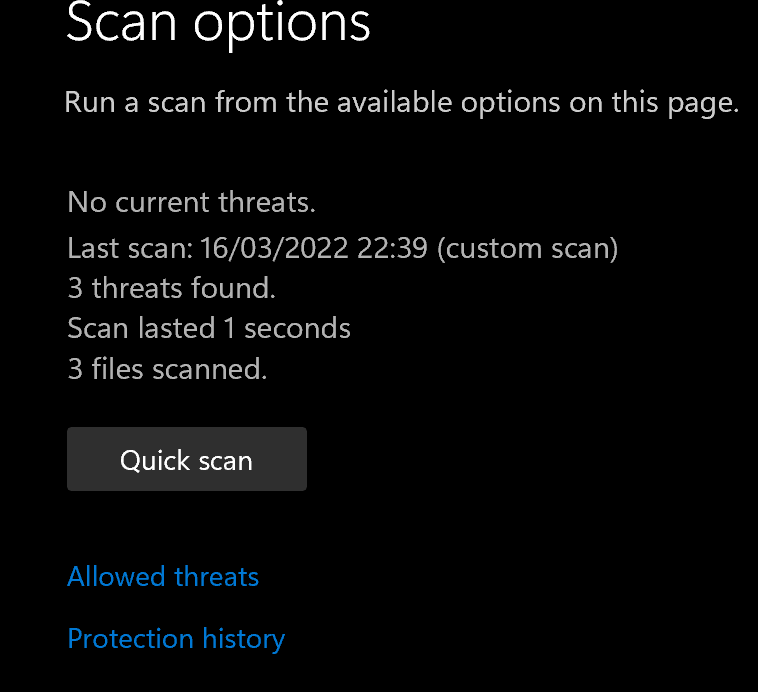Screen dimensions: 758x692
Task: Open Protection history
Action: click(x=176, y=639)
